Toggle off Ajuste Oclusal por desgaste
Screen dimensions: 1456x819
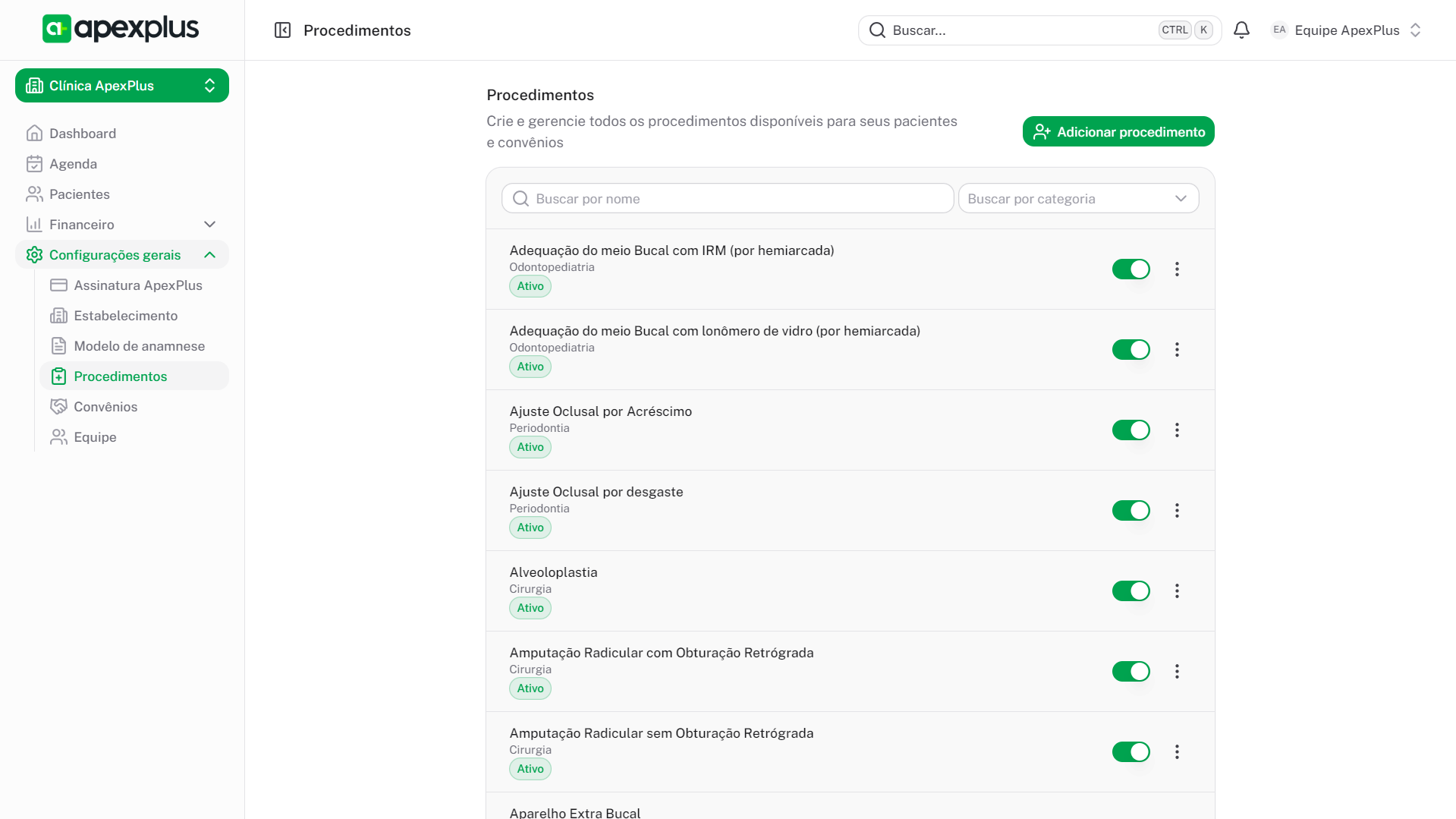click(1131, 511)
